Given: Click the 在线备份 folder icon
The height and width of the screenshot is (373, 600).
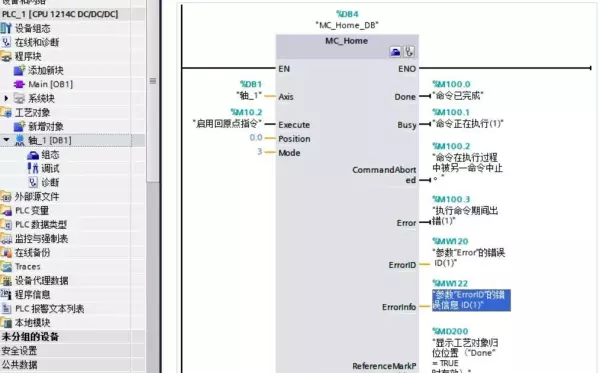Looking at the screenshot, I should (x=6, y=252).
